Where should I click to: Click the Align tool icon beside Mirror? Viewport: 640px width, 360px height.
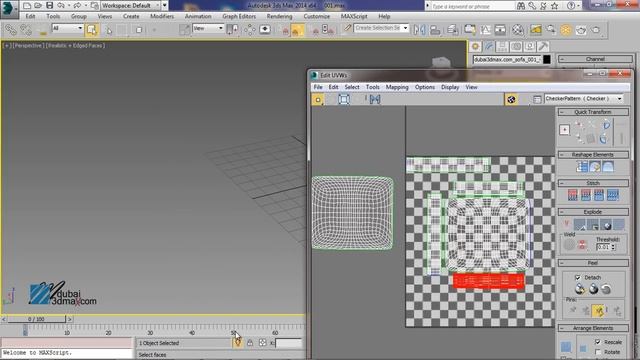[x=435, y=29]
